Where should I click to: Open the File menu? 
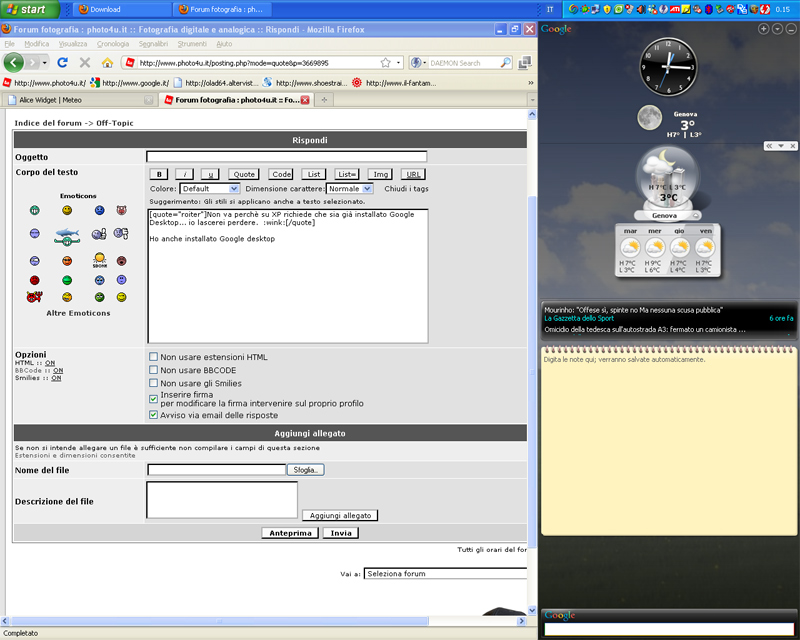point(10,44)
